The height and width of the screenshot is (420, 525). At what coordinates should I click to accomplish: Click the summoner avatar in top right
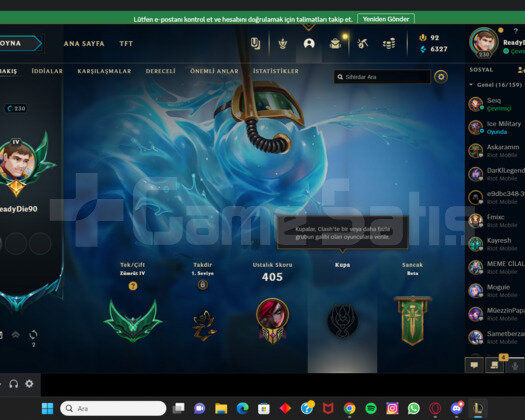pos(484,43)
